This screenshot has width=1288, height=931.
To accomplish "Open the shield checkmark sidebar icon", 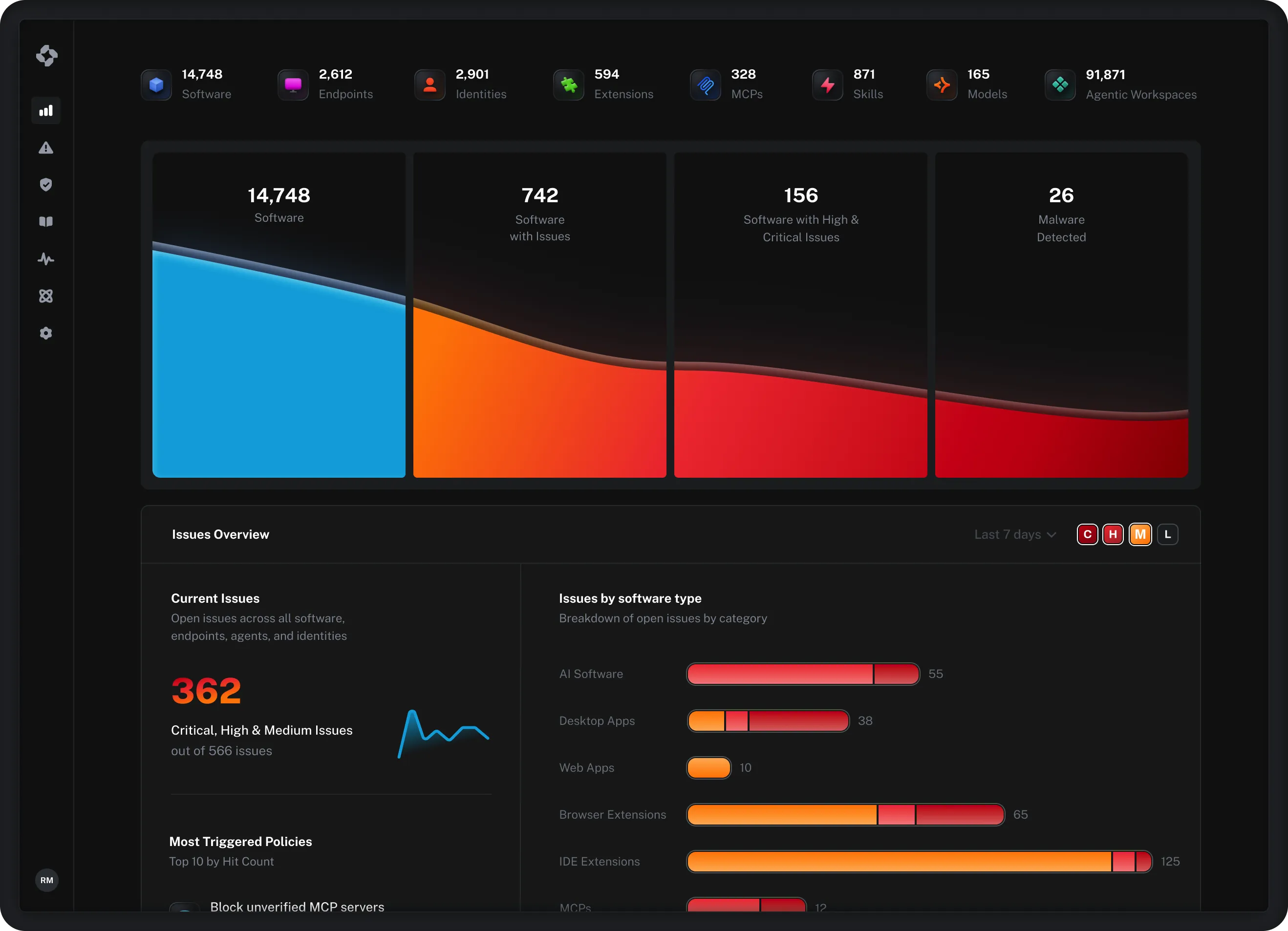I will (46, 185).
